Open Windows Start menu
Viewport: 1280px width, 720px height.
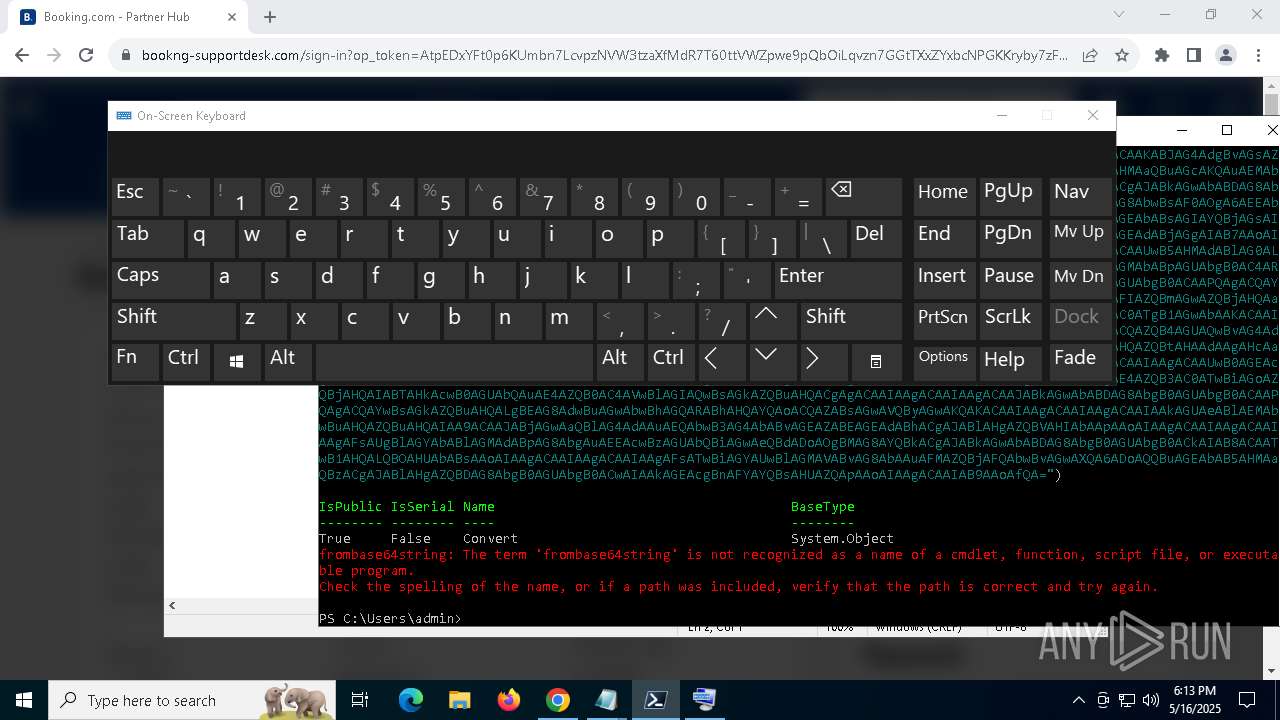[24, 700]
